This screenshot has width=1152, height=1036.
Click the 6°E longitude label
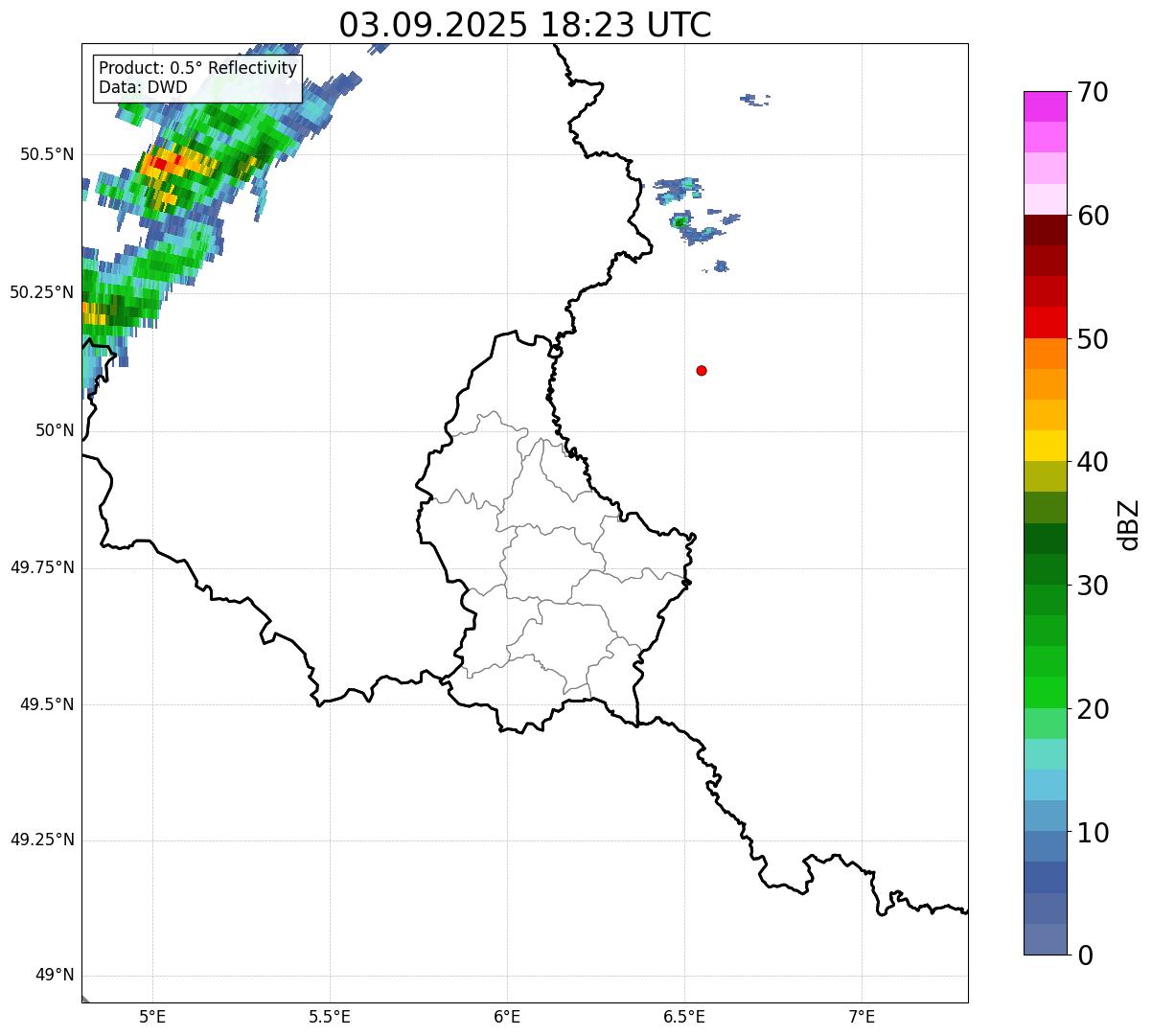click(507, 1016)
